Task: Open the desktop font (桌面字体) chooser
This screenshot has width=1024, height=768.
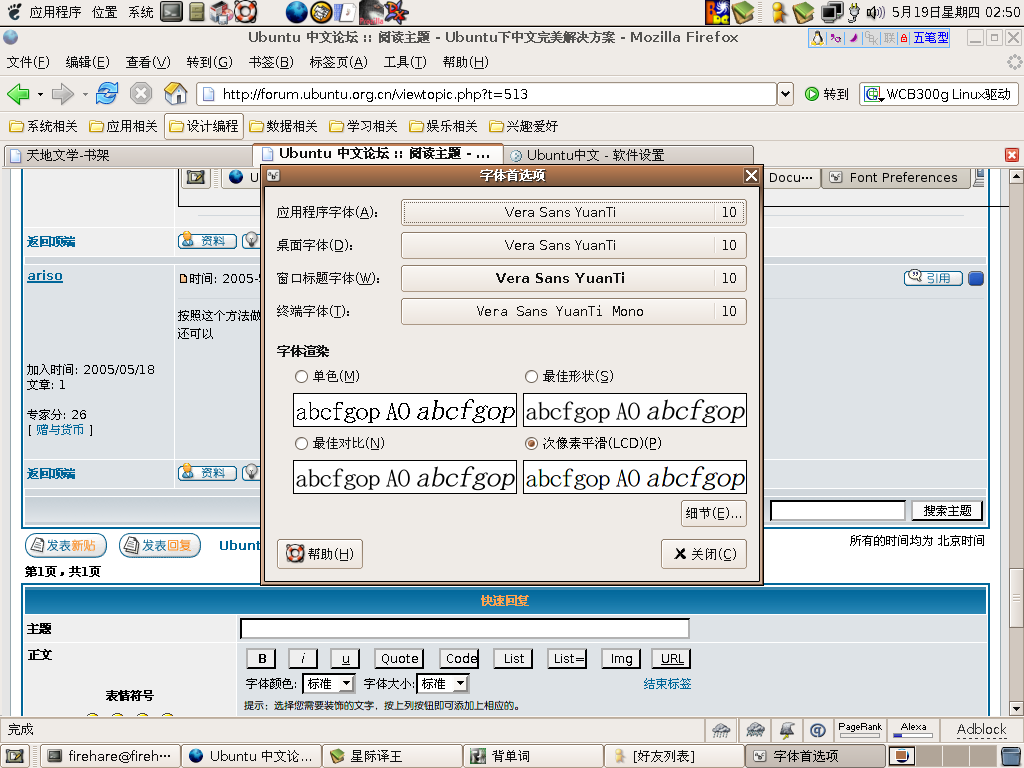Action: point(573,246)
